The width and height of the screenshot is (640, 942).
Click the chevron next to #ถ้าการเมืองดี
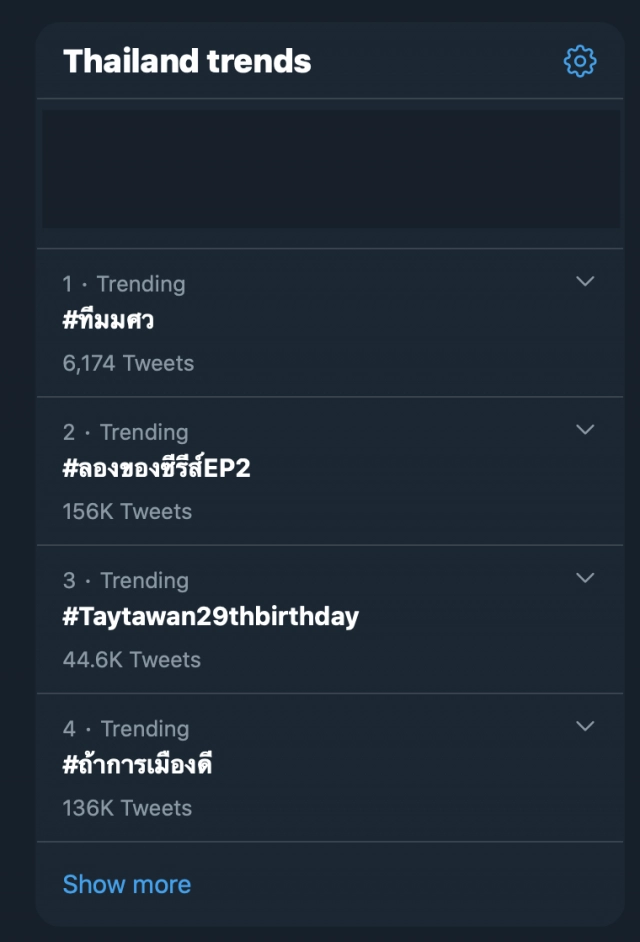click(586, 726)
